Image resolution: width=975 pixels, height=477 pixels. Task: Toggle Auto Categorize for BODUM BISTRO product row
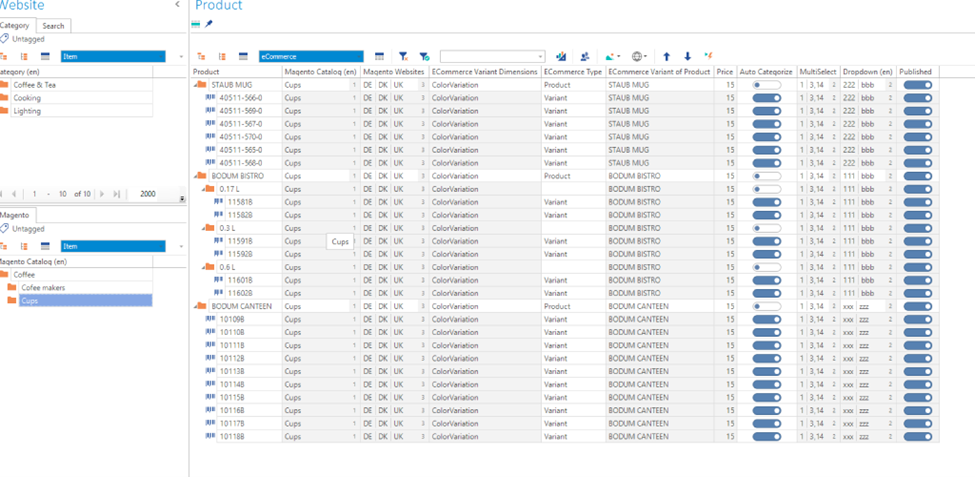pos(766,176)
